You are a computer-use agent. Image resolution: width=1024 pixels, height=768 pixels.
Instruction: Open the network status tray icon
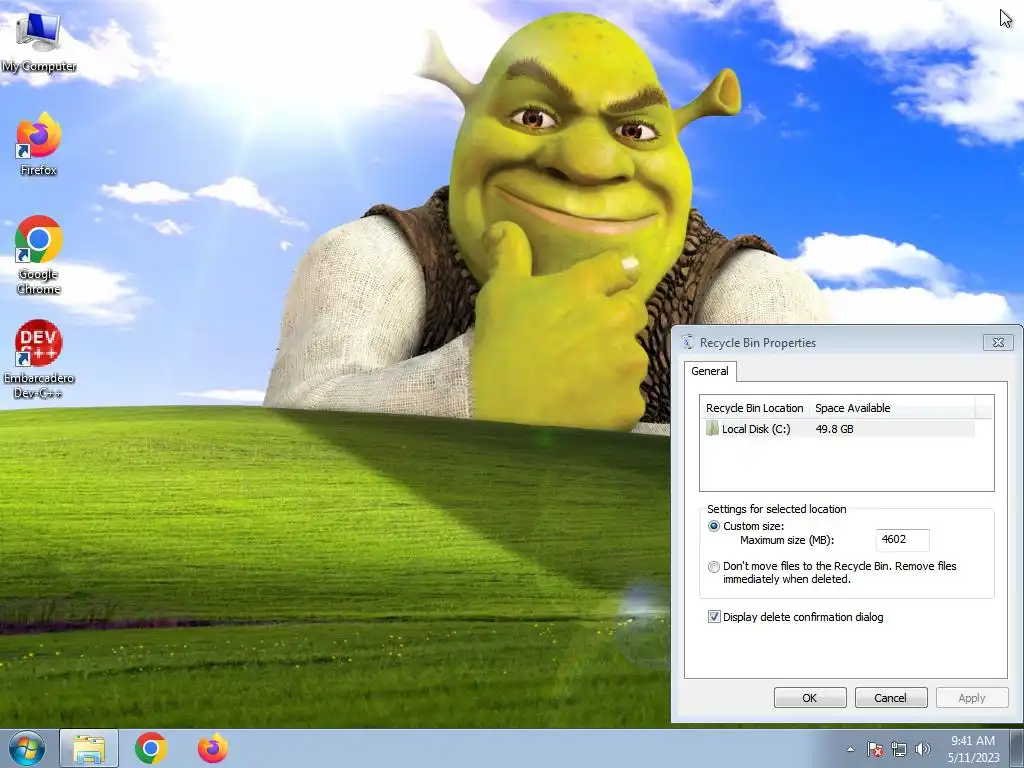point(899,749)
